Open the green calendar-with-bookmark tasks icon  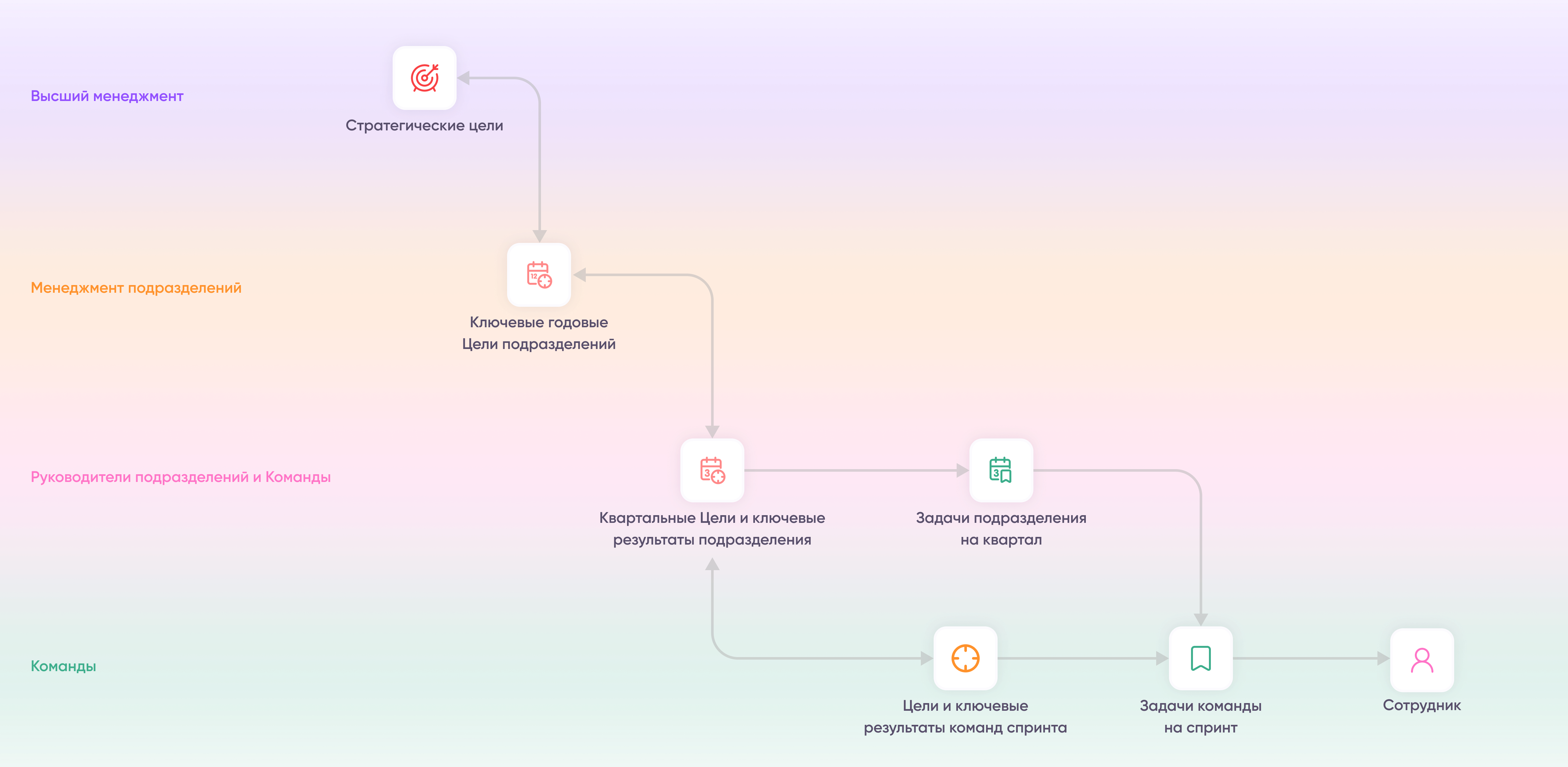1001,470
